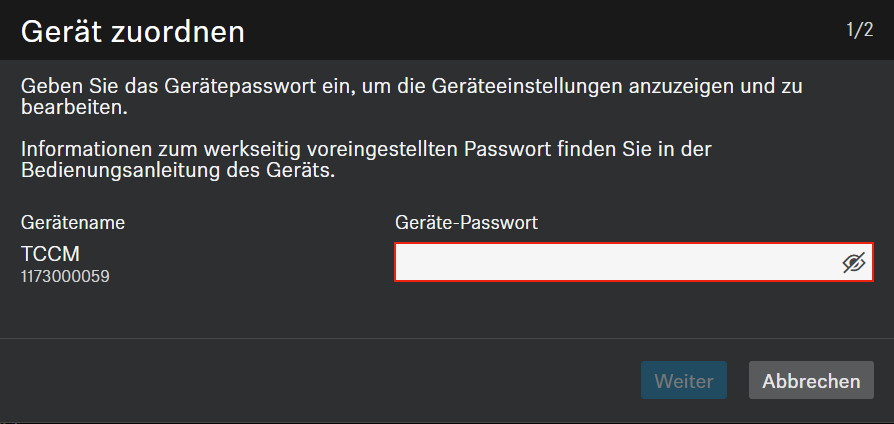Click the word 'anzuzeigen' in the first paragraph
This screenshot has height=424, width=894.
(x=678, y=87)
